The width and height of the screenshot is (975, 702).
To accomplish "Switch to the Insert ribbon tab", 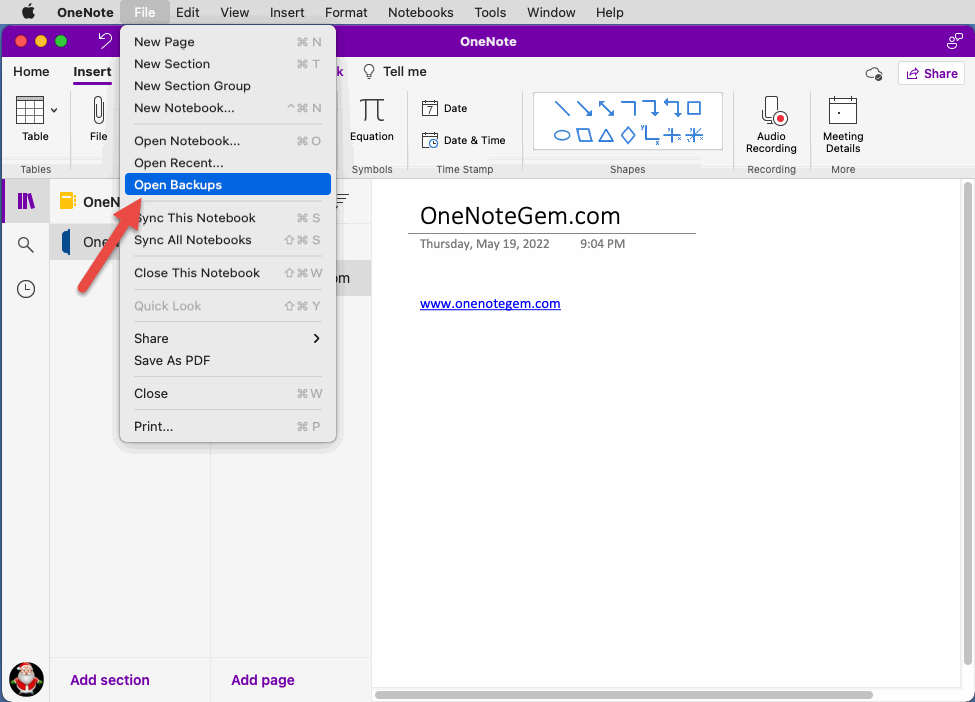I will coord(92,72).
